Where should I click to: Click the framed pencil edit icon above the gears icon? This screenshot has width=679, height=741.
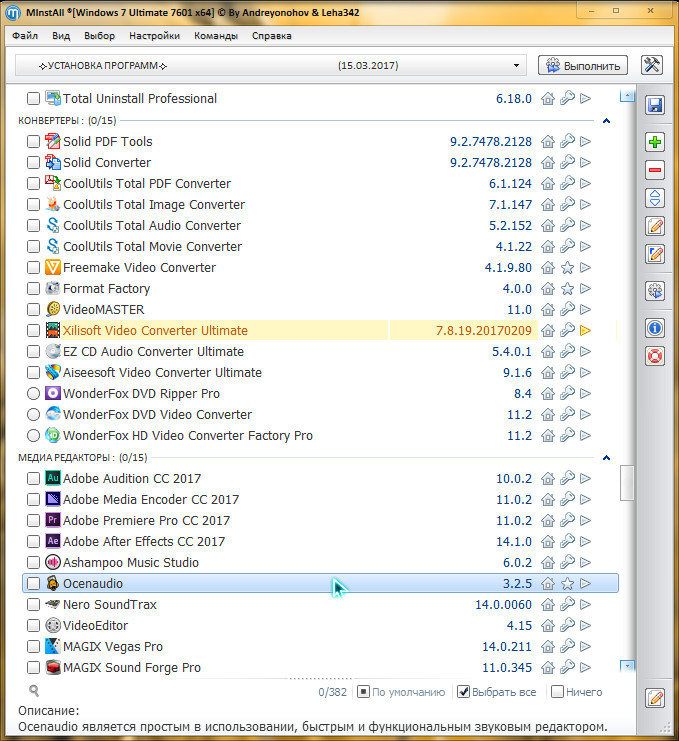[x=655, y=254]
